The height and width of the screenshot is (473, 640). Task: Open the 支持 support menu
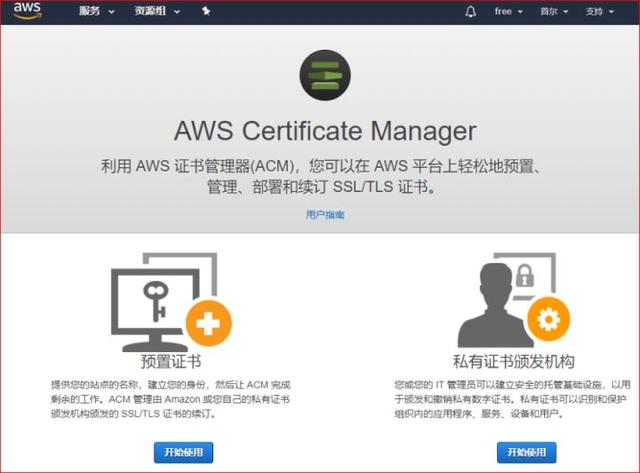click(598, 12)
